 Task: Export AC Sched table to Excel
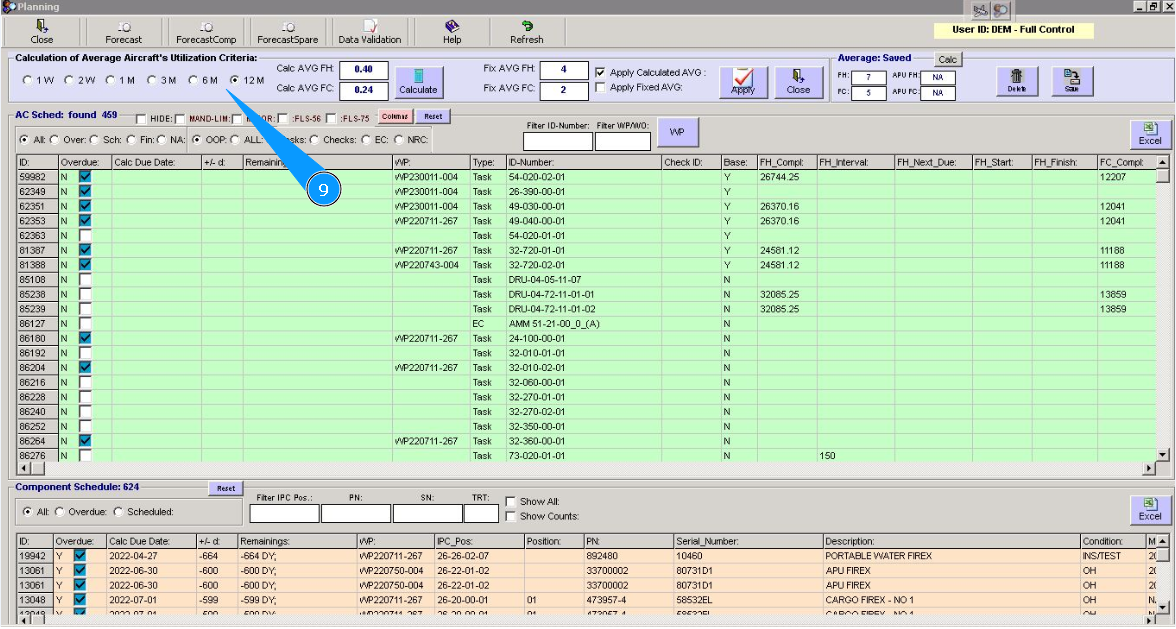point(1150,134)
